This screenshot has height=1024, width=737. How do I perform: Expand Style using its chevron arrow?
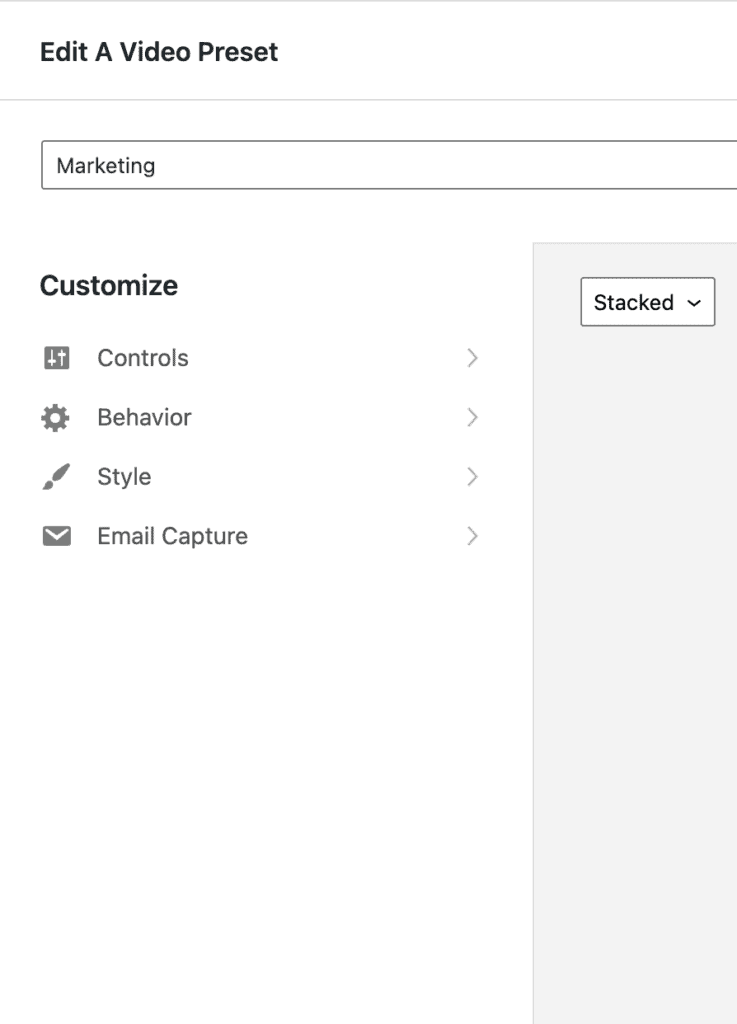click(x=473, y=477)
